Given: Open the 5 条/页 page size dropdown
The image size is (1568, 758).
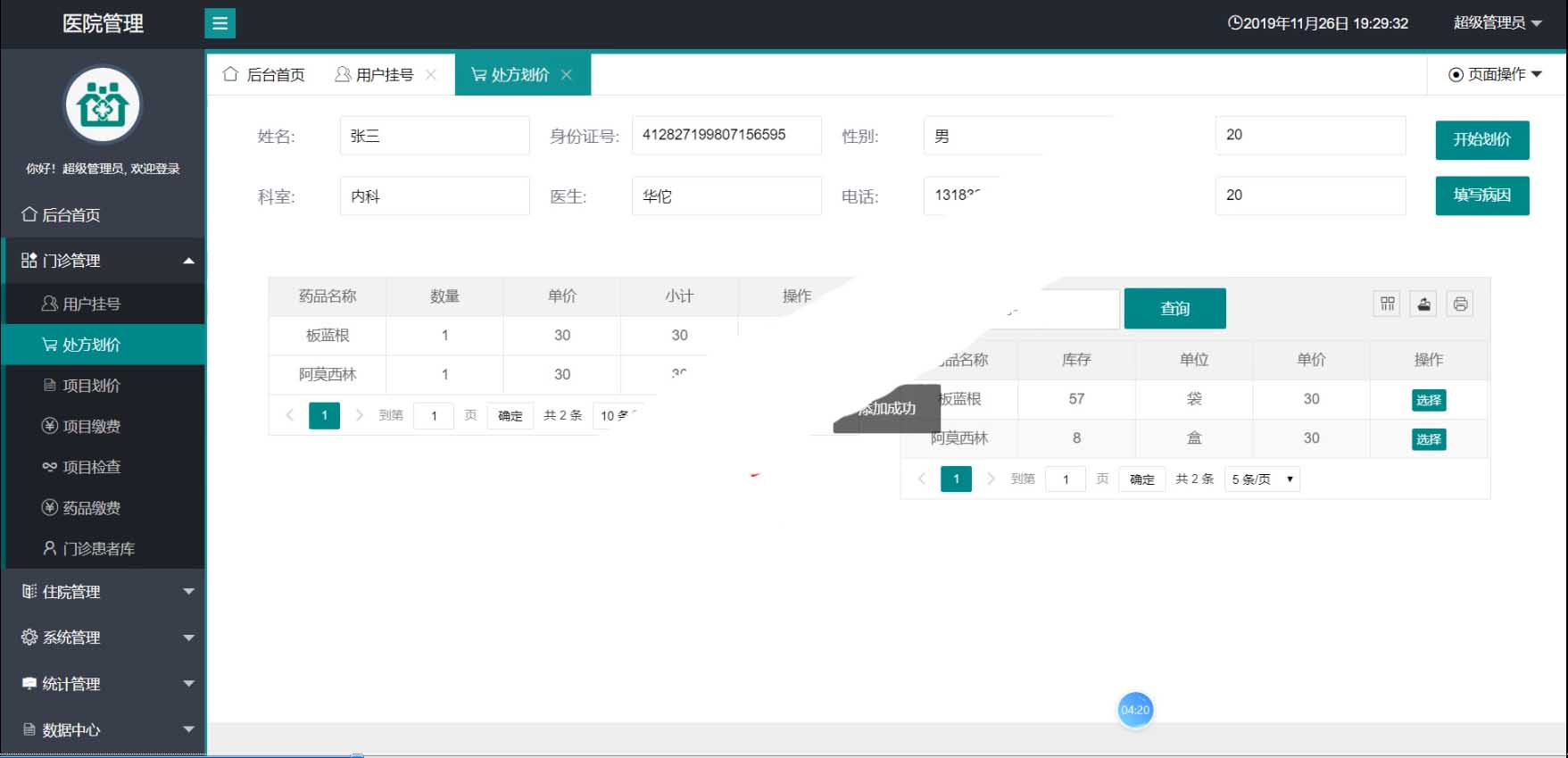Looking at the screenshot, I should (1262, 479).
